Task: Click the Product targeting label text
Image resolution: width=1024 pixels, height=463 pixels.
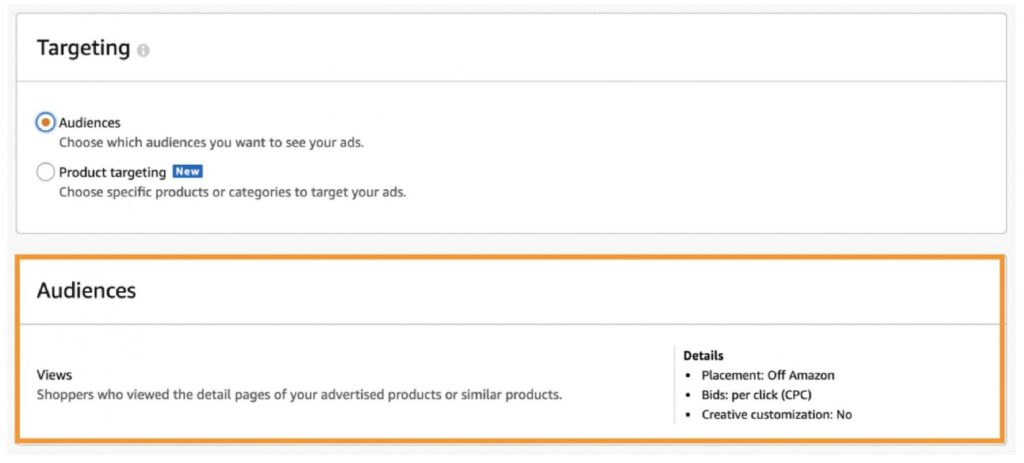Action: pyautogui.click(x=112, y=172)
